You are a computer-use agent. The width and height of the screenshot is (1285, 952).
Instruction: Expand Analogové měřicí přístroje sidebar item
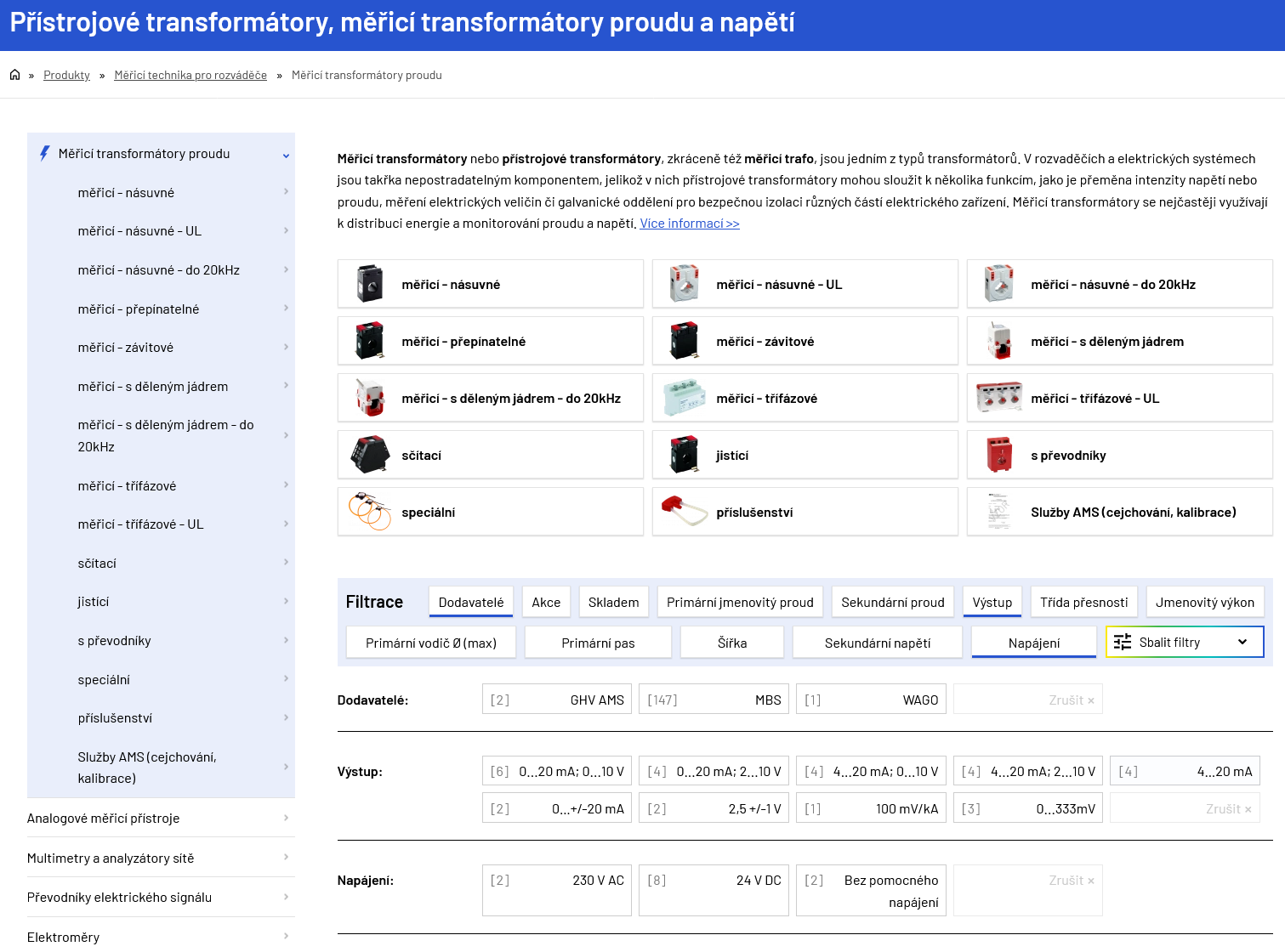click(x=286, y=819)
